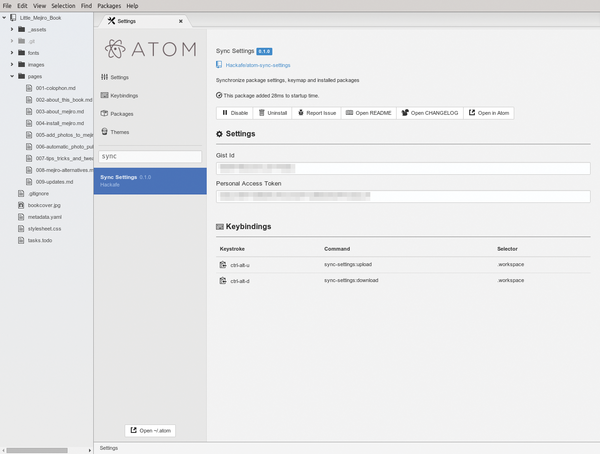The height and width of the screenshot is (454, 600).
Task: Click the repo icon before Hackafe/atom-sync-settings
Action: coord(219,65)
